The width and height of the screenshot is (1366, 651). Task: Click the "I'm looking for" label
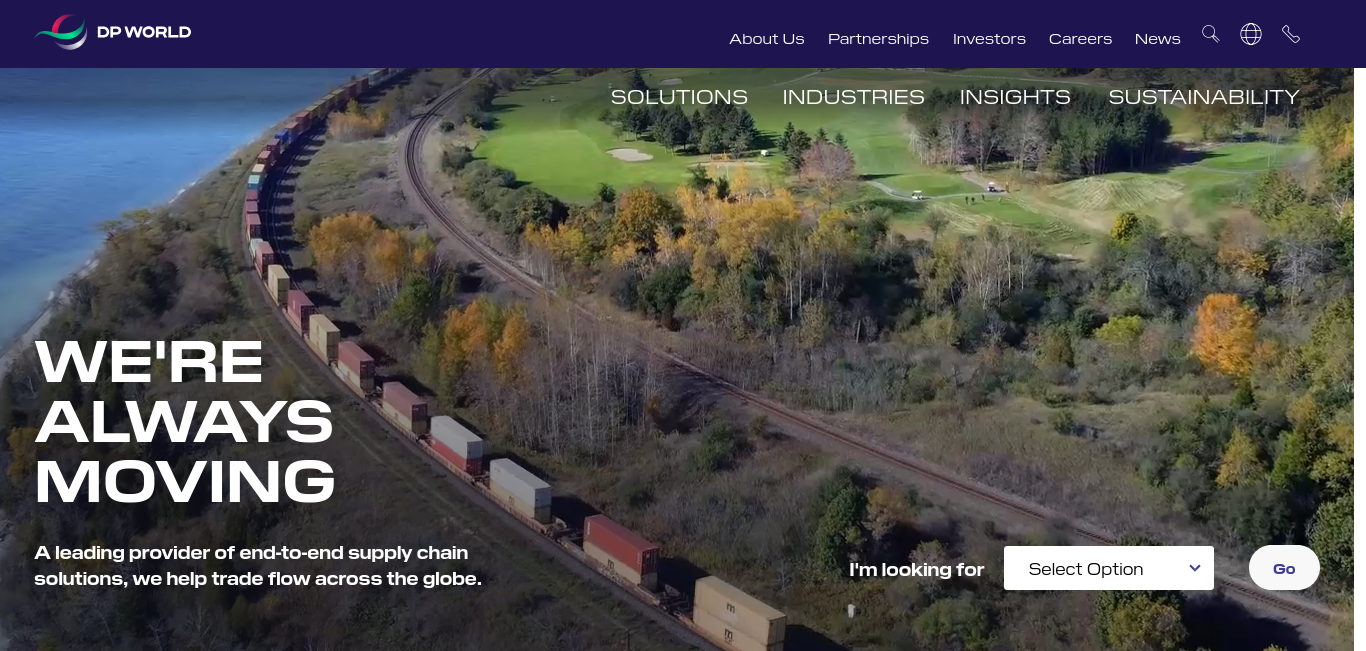coord(916,570)
